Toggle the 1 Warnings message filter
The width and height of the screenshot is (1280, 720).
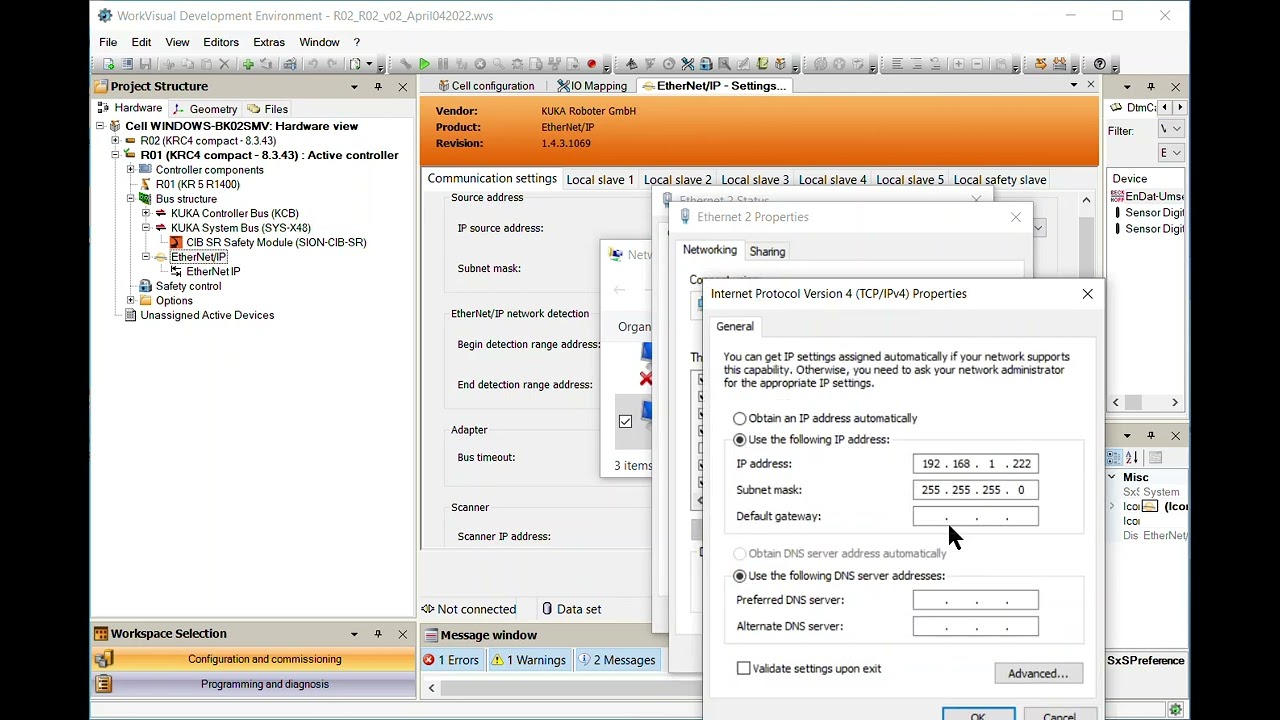coord(529,660)
